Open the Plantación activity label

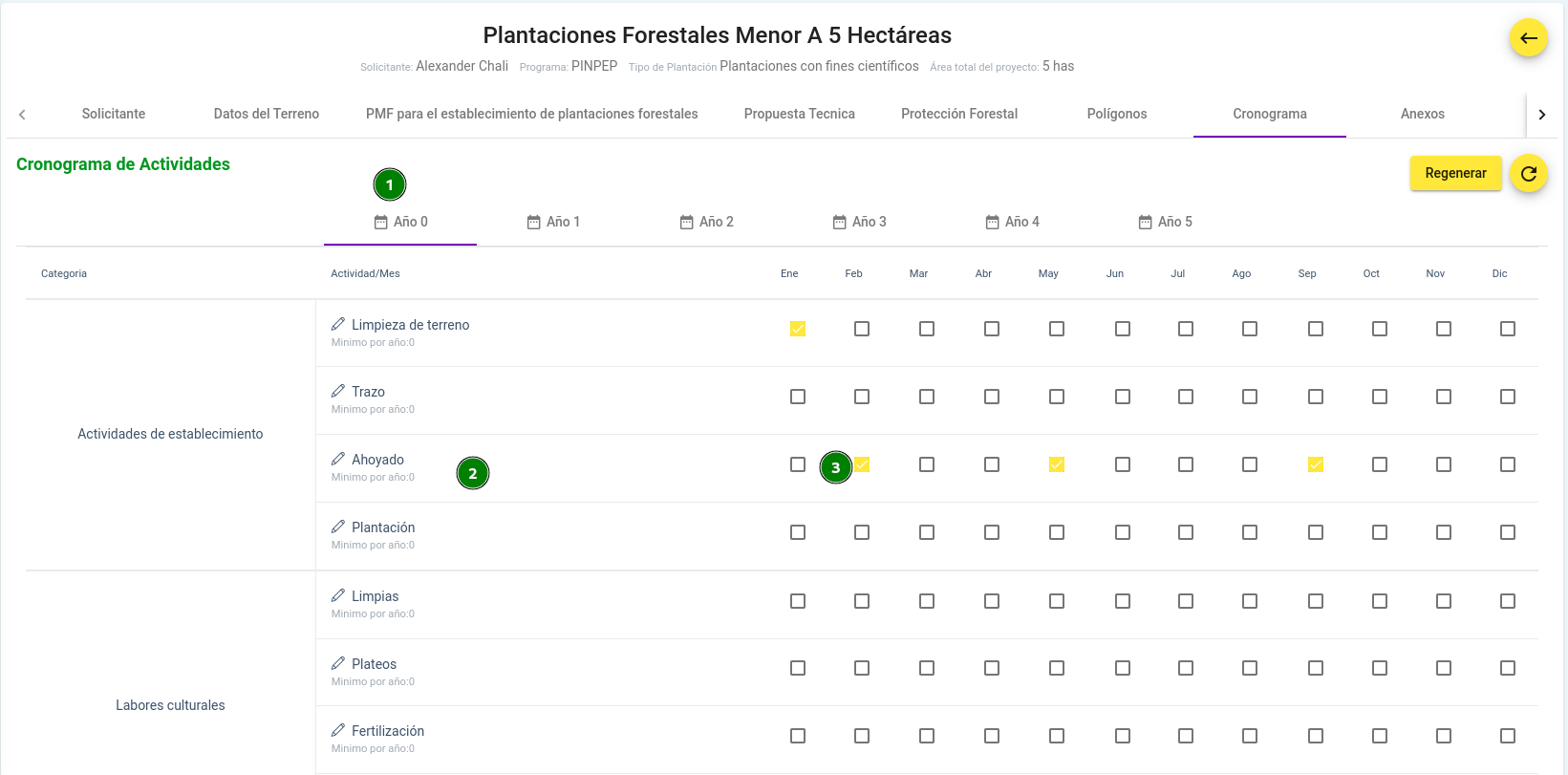point(383,527)
